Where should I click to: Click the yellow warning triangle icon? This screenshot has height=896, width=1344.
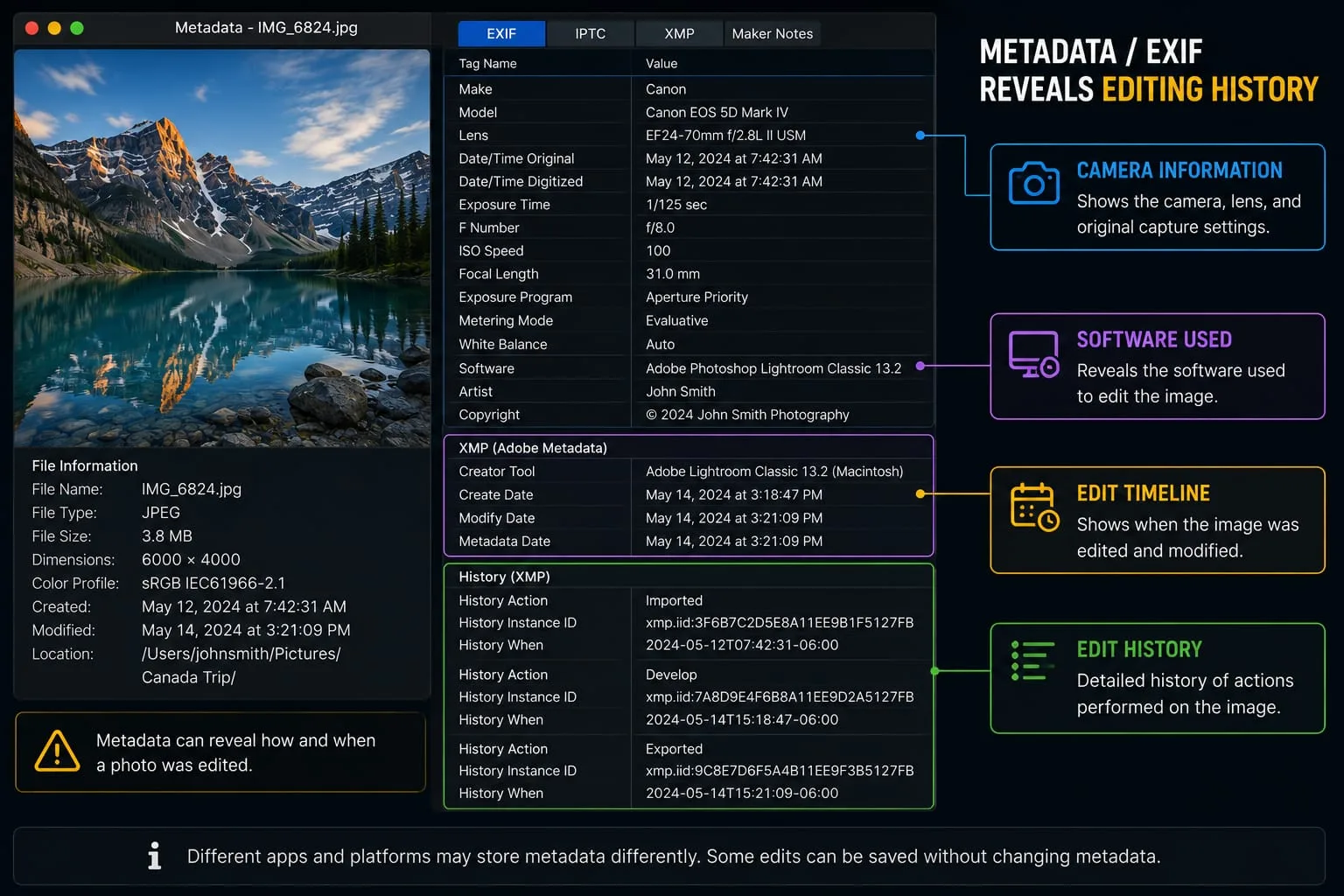(57, 751)
